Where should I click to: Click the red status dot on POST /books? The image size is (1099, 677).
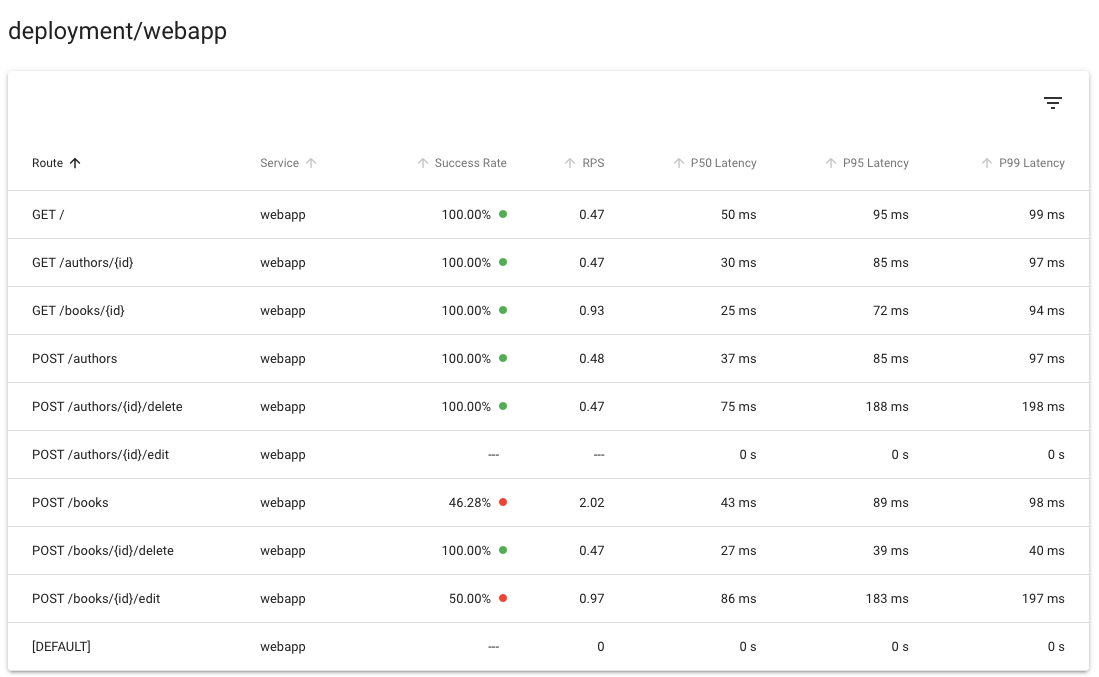click(503, 502)
